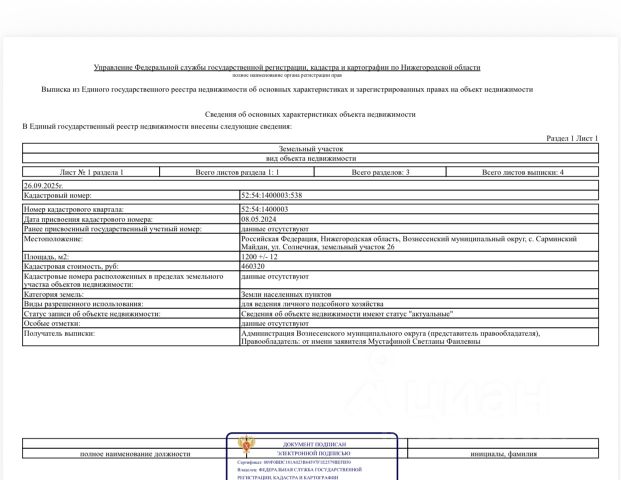621x480 pixels.
Task: Click the 'Особые отметки:' label
Action: 52,324
